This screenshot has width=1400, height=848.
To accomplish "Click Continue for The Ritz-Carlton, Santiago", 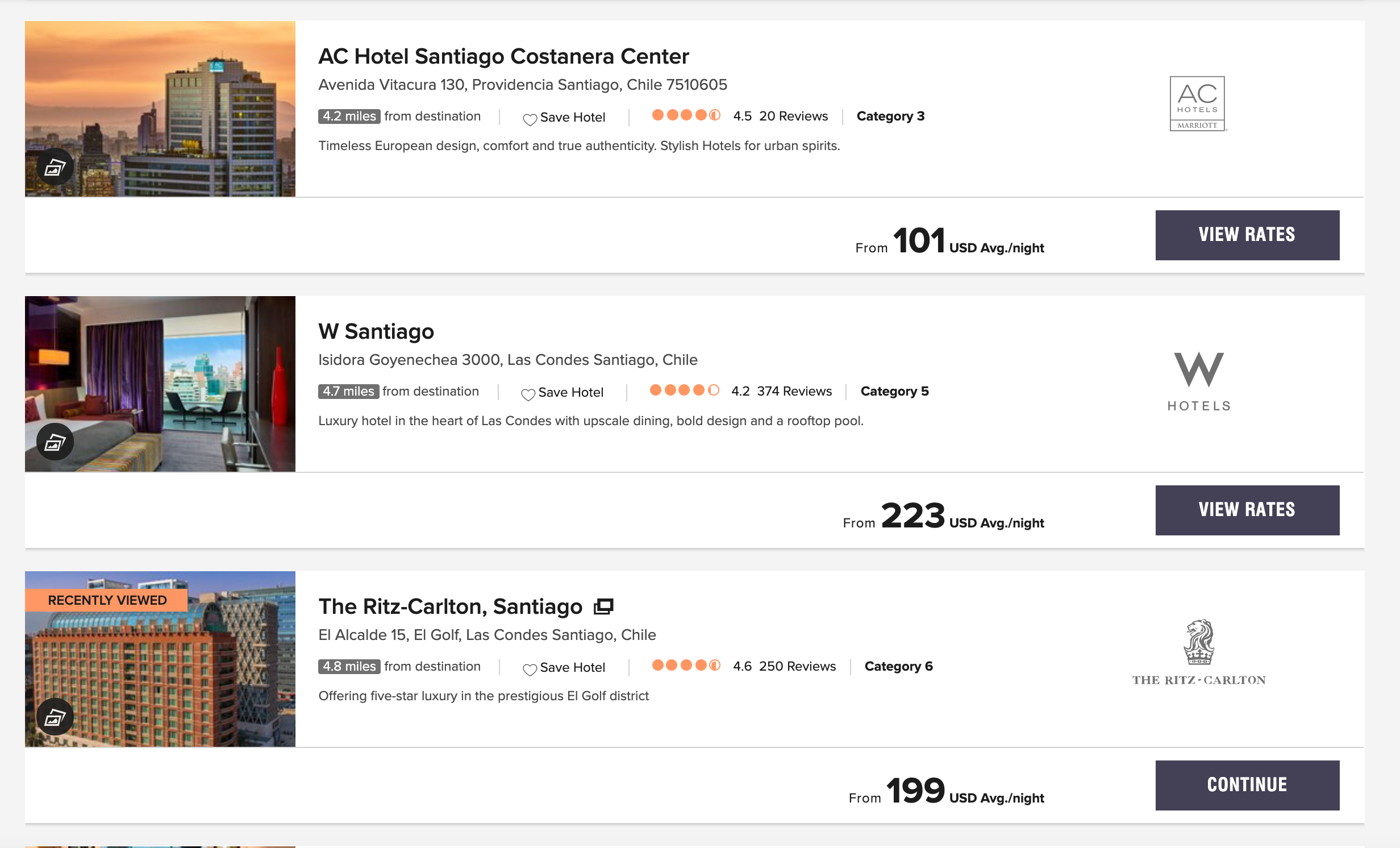I will pyautogui.click(x=1247, y=785).
